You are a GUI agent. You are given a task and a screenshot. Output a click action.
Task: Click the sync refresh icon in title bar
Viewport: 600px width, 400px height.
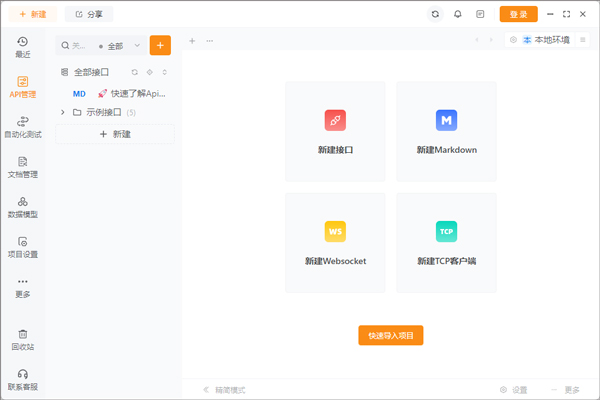[435, 14]
